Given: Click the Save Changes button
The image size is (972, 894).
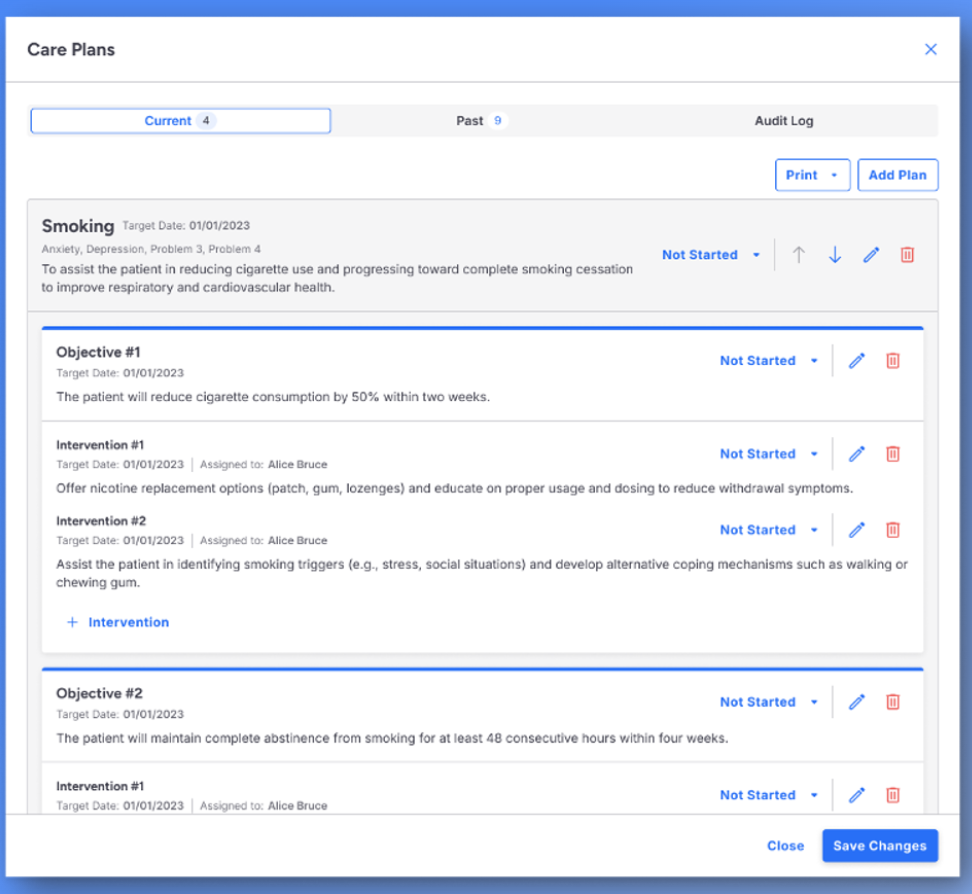Looking at the screenshot, I should [880, 846].
